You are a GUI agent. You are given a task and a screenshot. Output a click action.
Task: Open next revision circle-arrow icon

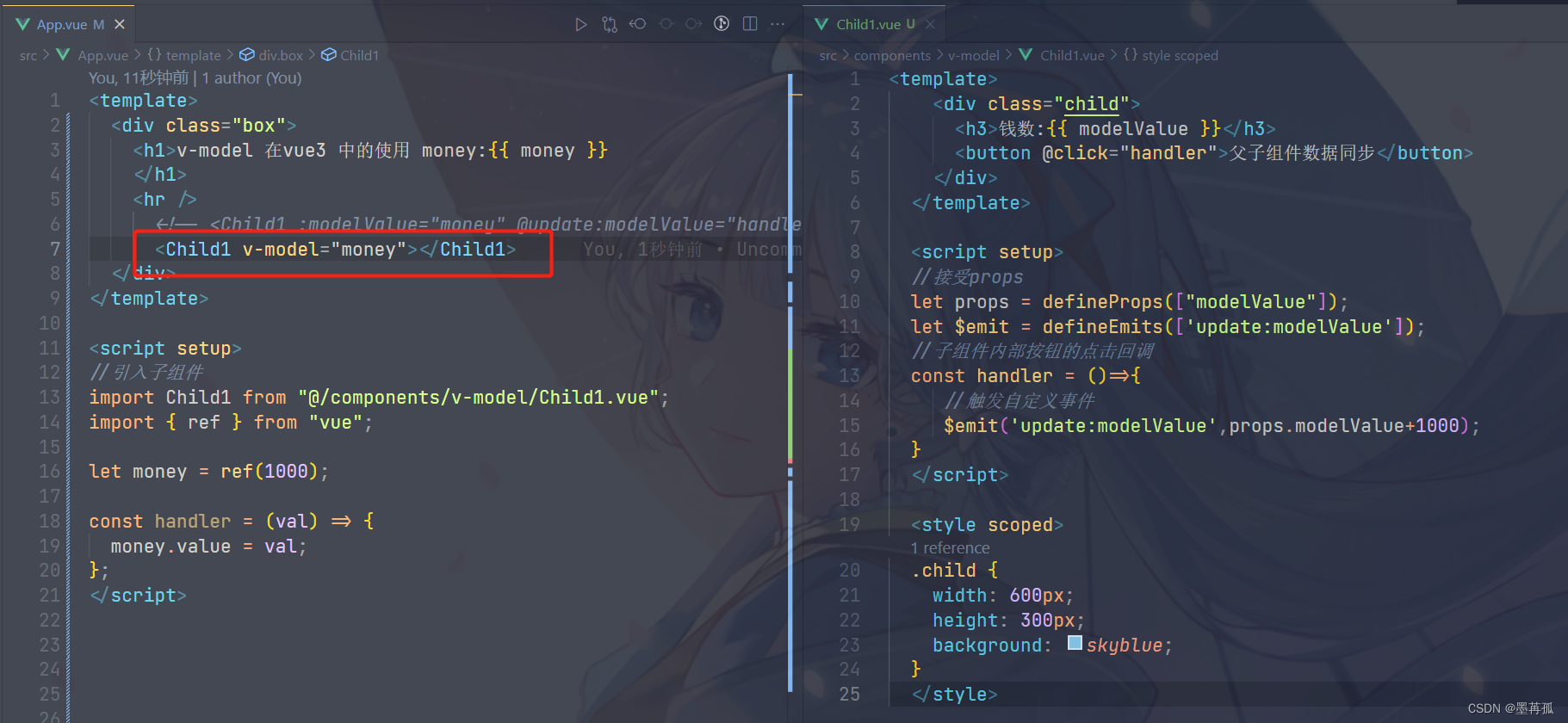click(694, 24)
